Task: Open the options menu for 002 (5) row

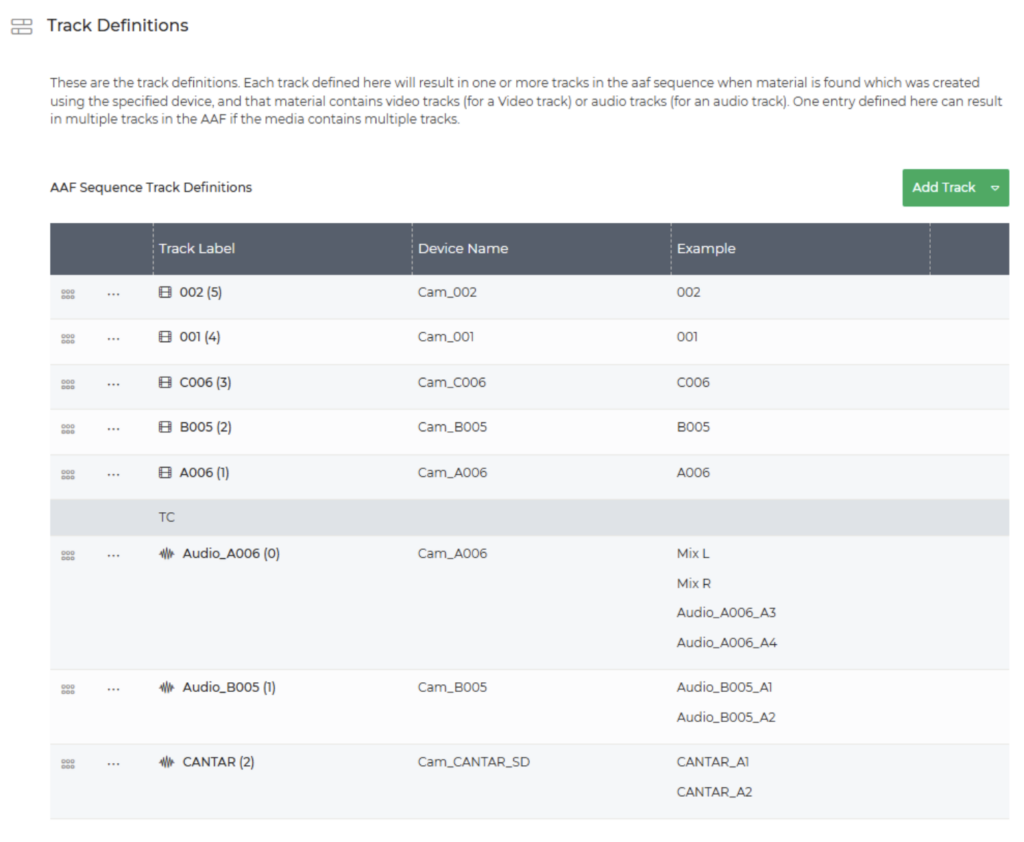Action: pos(114,294)
